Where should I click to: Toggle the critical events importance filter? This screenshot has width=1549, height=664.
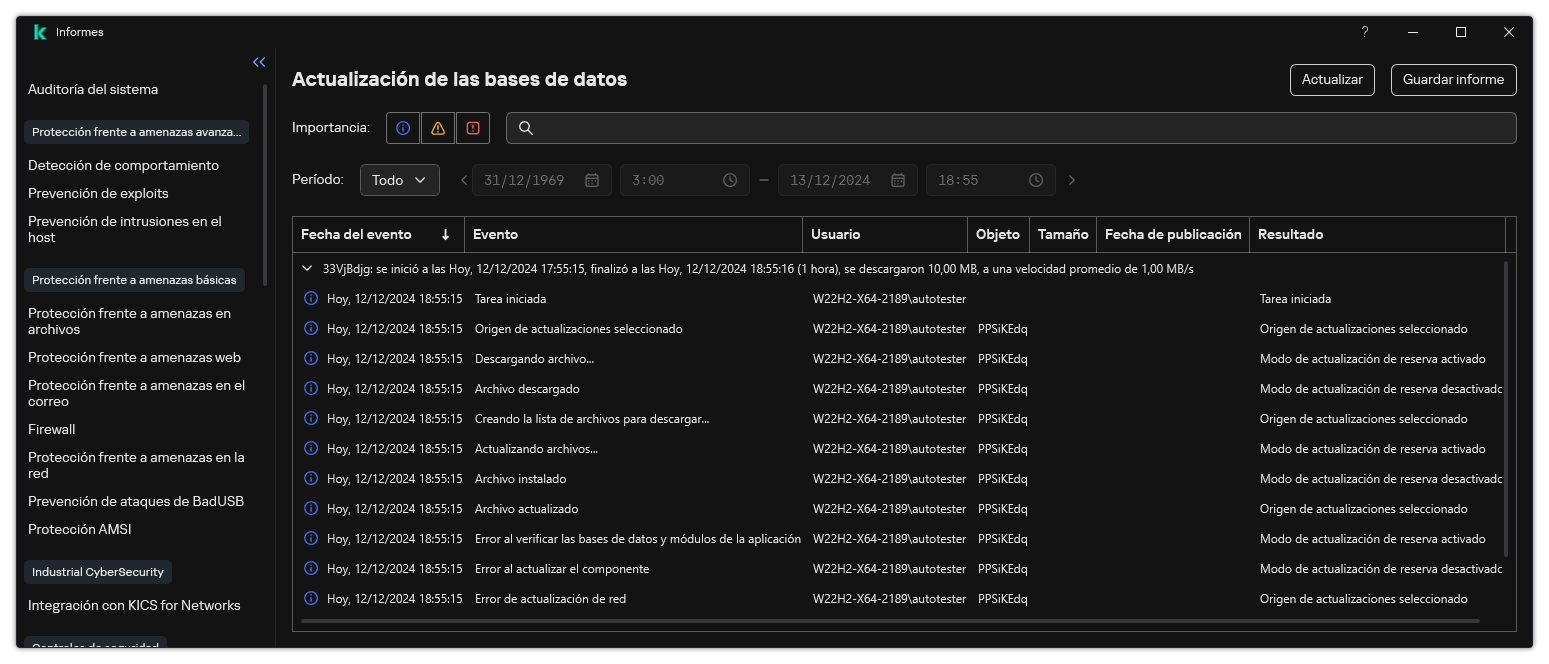click(472, 127)
